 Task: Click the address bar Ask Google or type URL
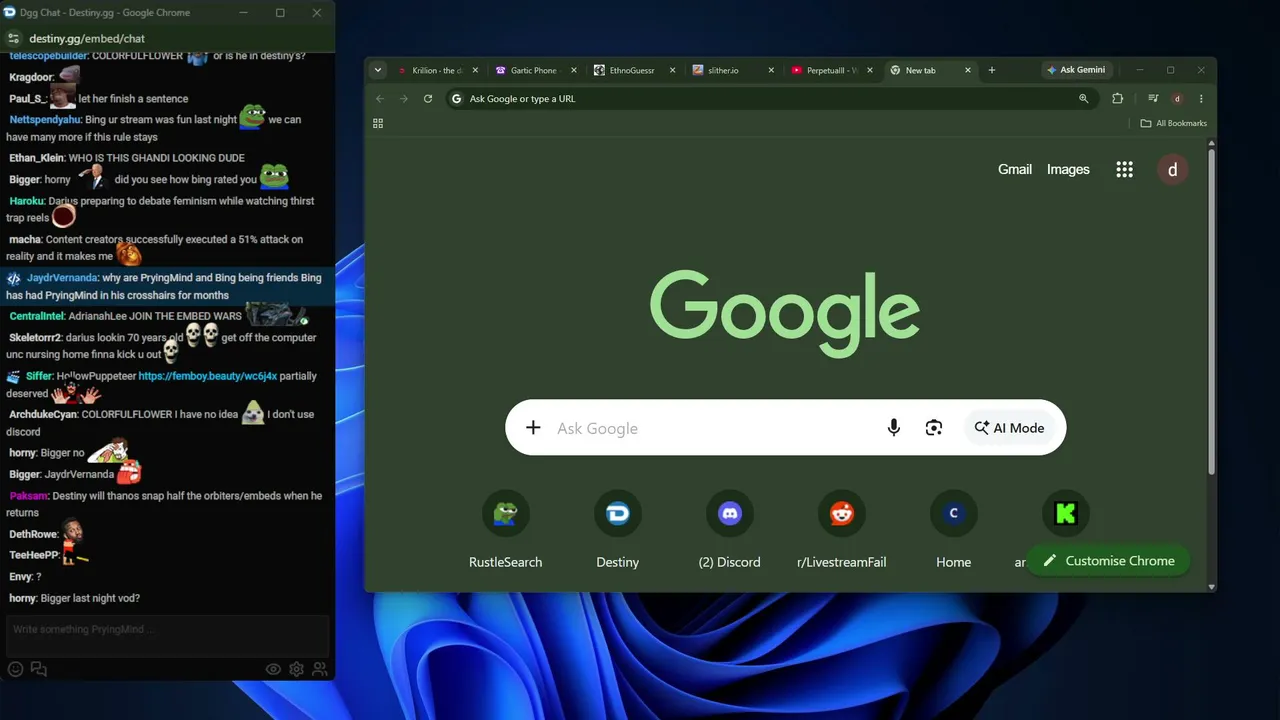[x=770, y=99]
